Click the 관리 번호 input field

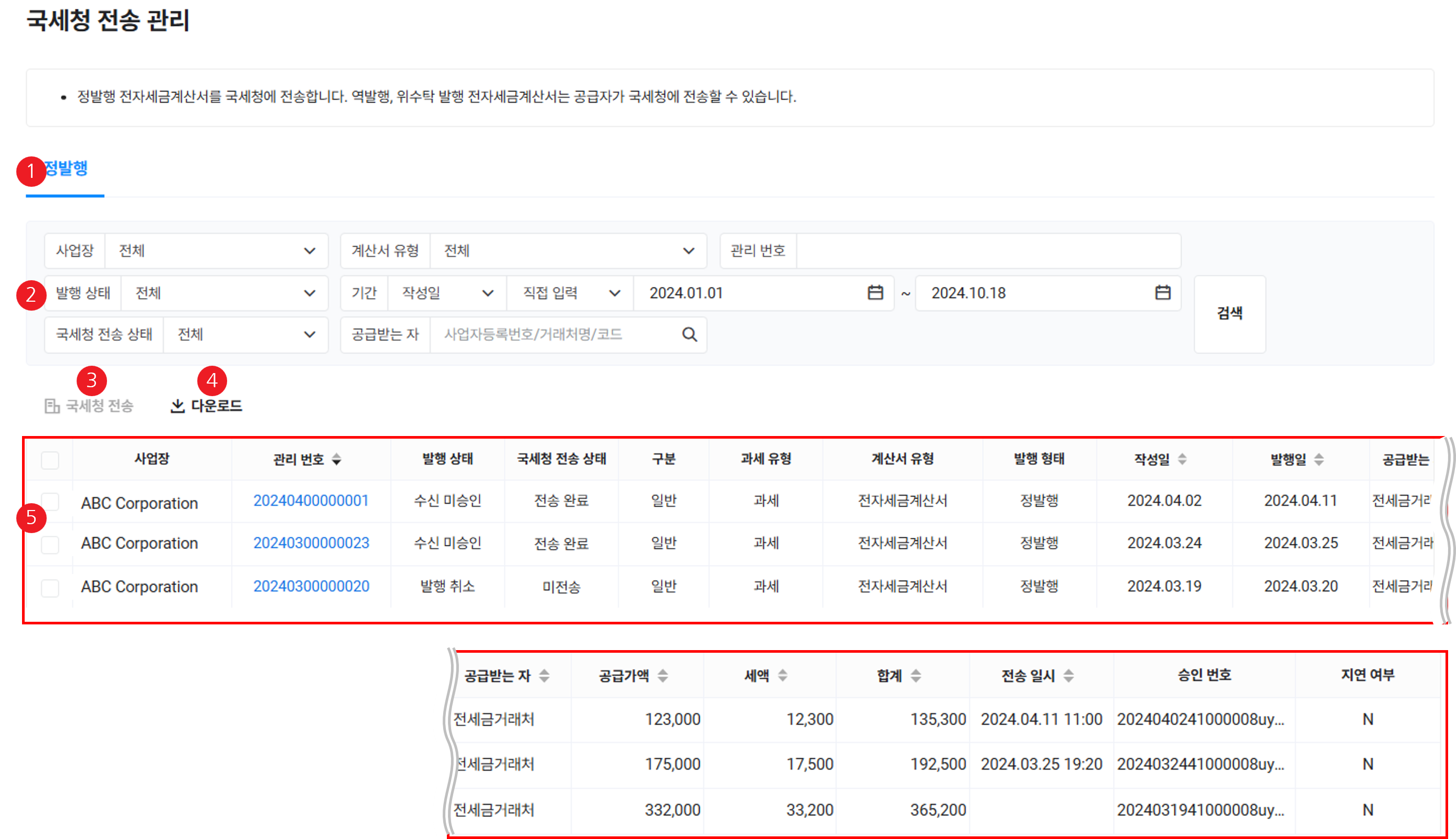point(988,251)
